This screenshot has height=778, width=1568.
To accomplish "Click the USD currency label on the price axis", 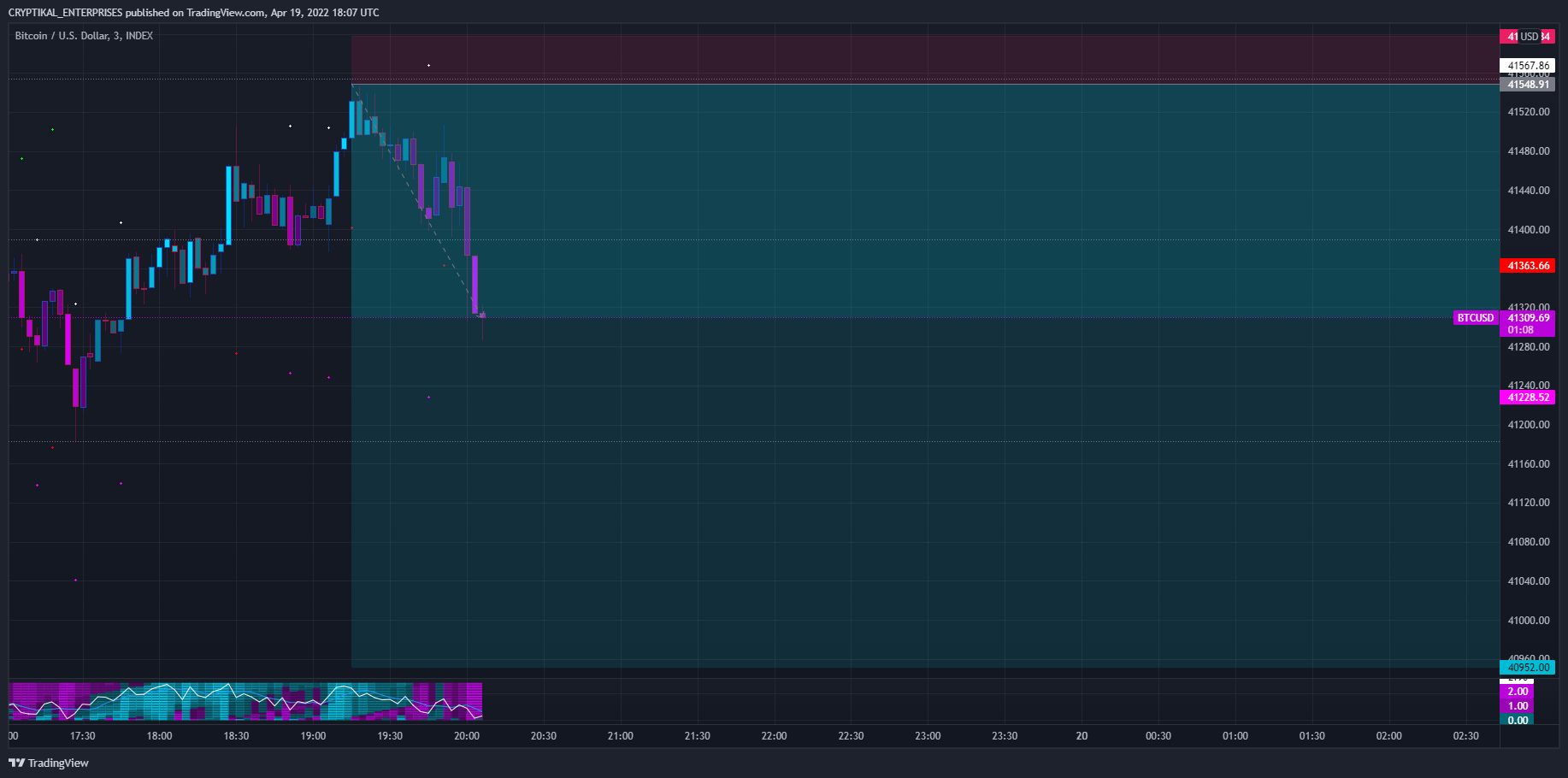I will [x=1530, y=37].
